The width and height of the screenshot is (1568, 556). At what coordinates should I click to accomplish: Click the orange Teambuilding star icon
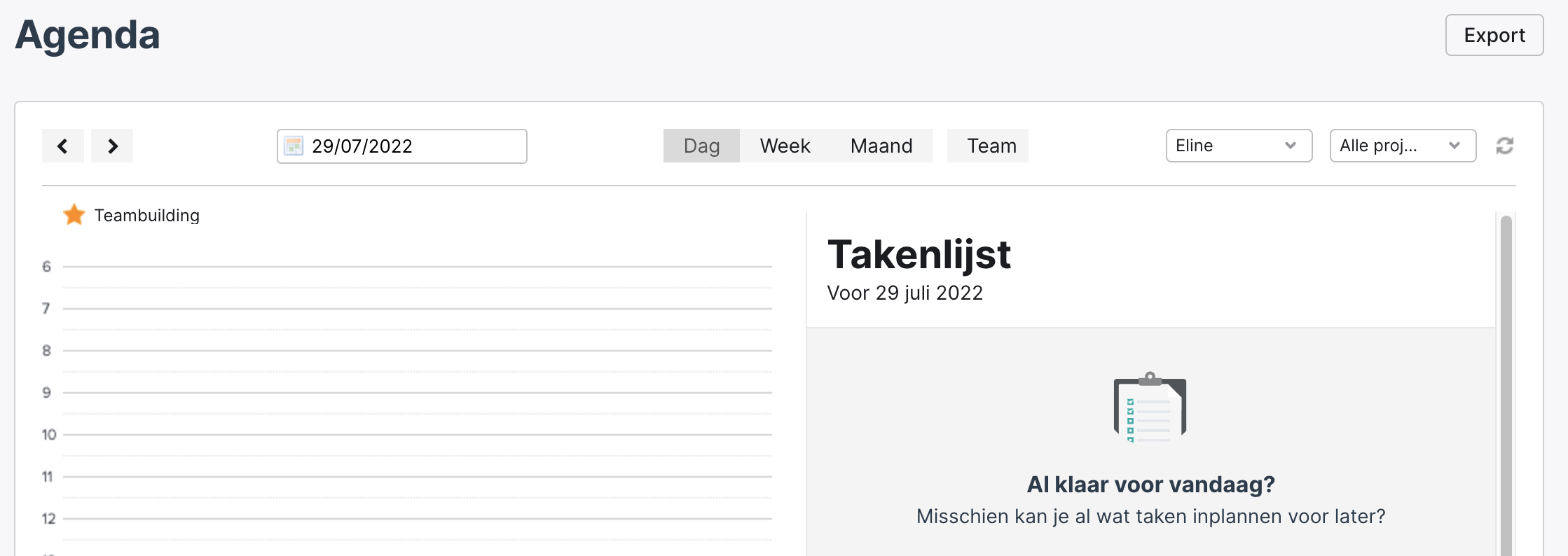[74, 214]
